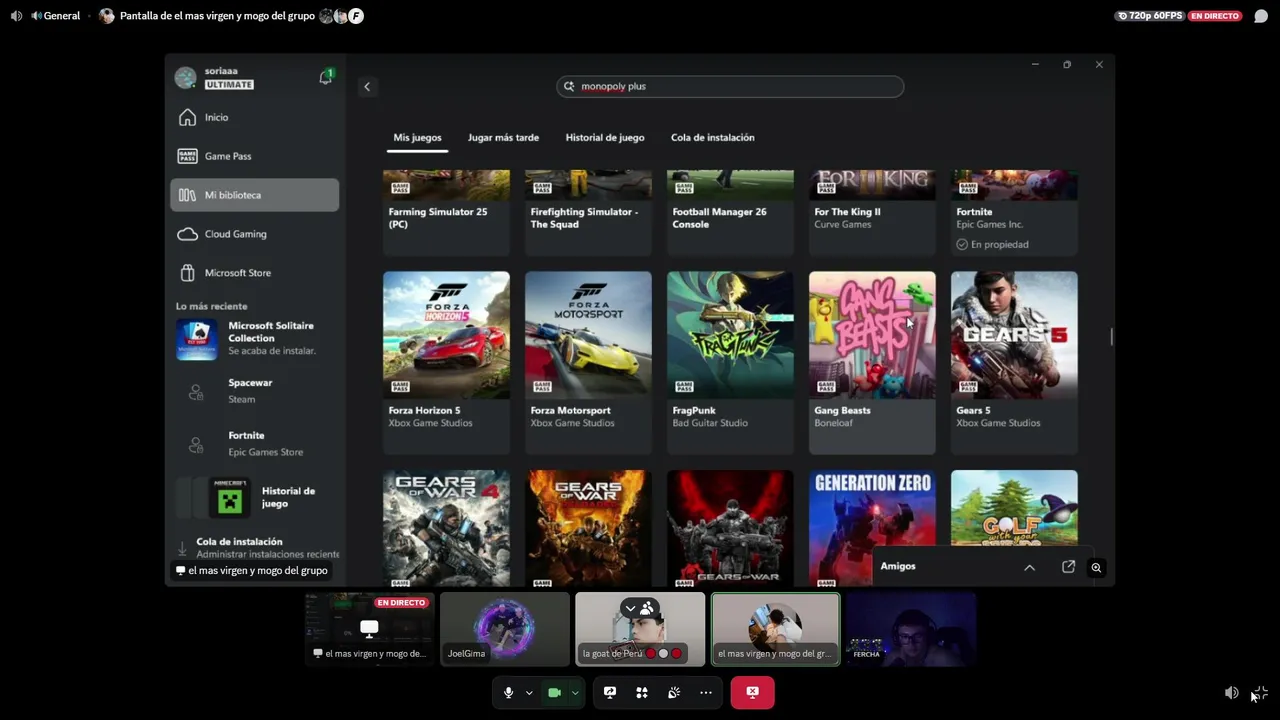Click the speaker icon at top left

point(16,16)
